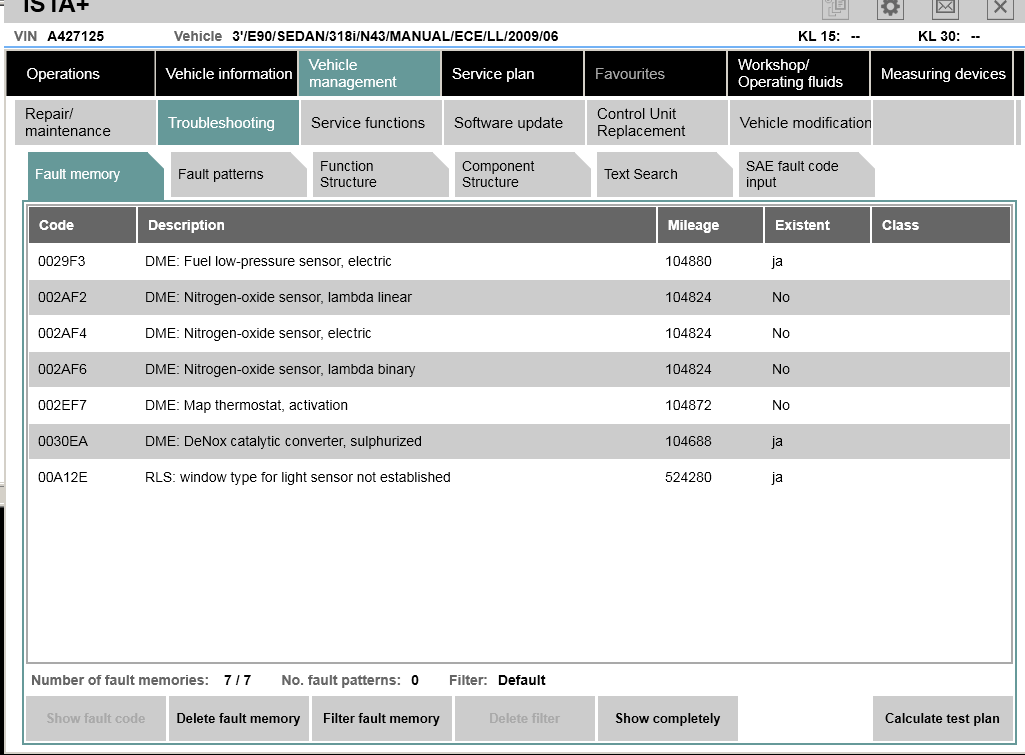Open Vehicle information tab
1025x755 pixels.
227,74
